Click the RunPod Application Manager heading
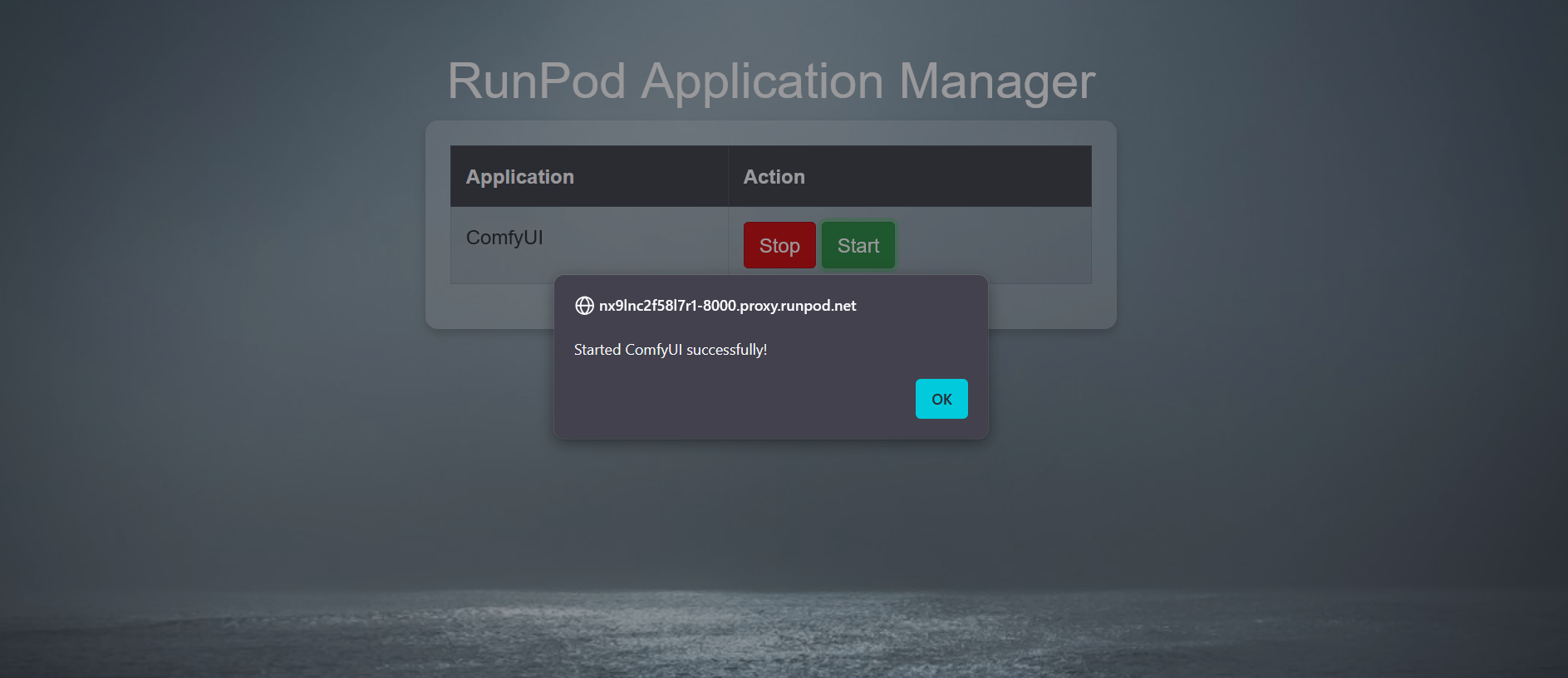 (x=771, y=81)
